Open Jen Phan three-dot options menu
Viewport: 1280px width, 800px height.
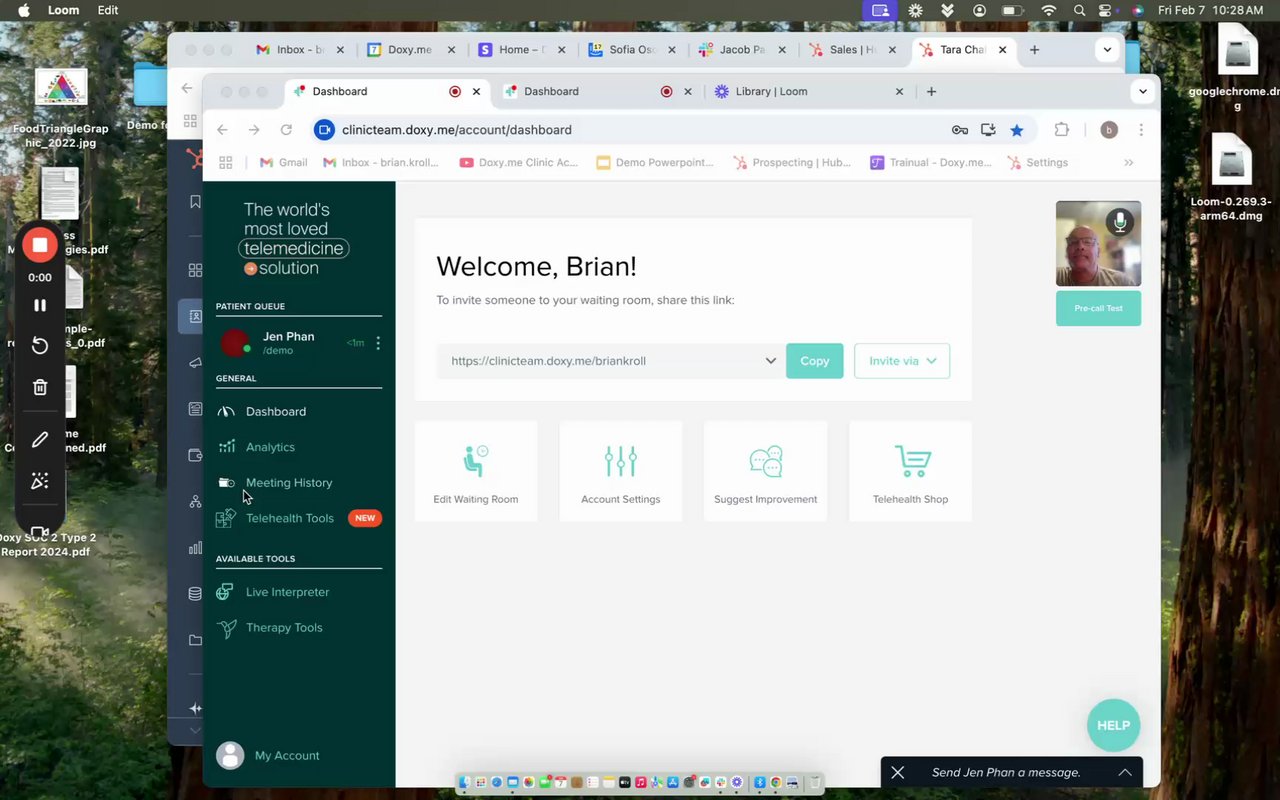tap(378, 343)
